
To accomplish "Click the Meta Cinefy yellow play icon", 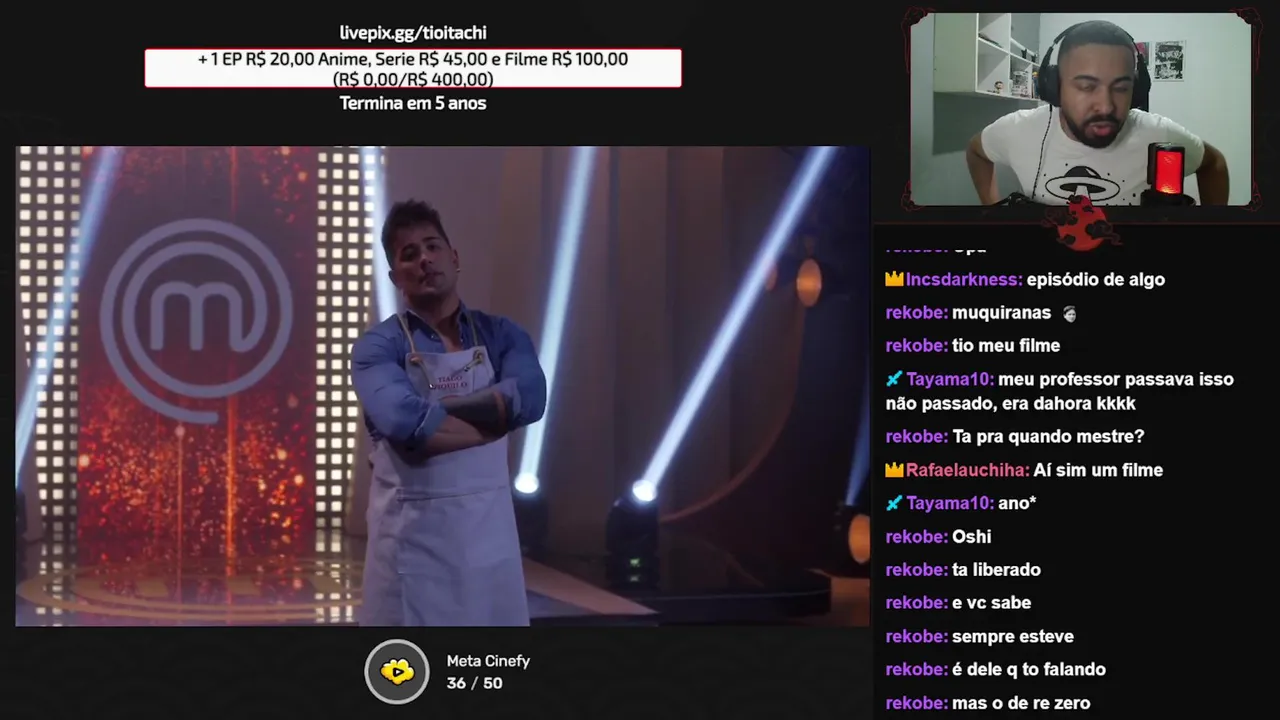I will (397, 671).
